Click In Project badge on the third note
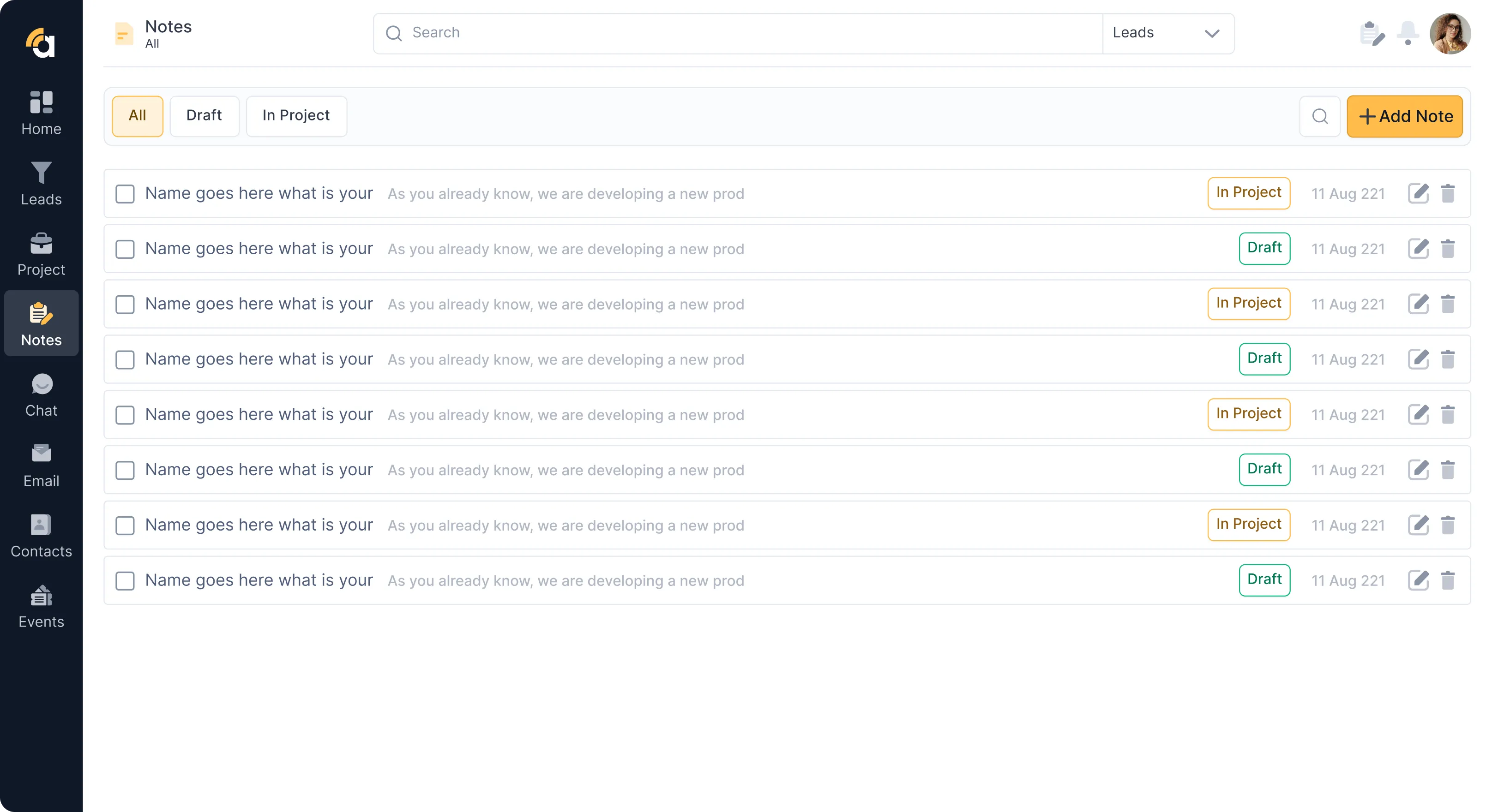Viewport: 1492px width, 812px height. [1249, 303]
